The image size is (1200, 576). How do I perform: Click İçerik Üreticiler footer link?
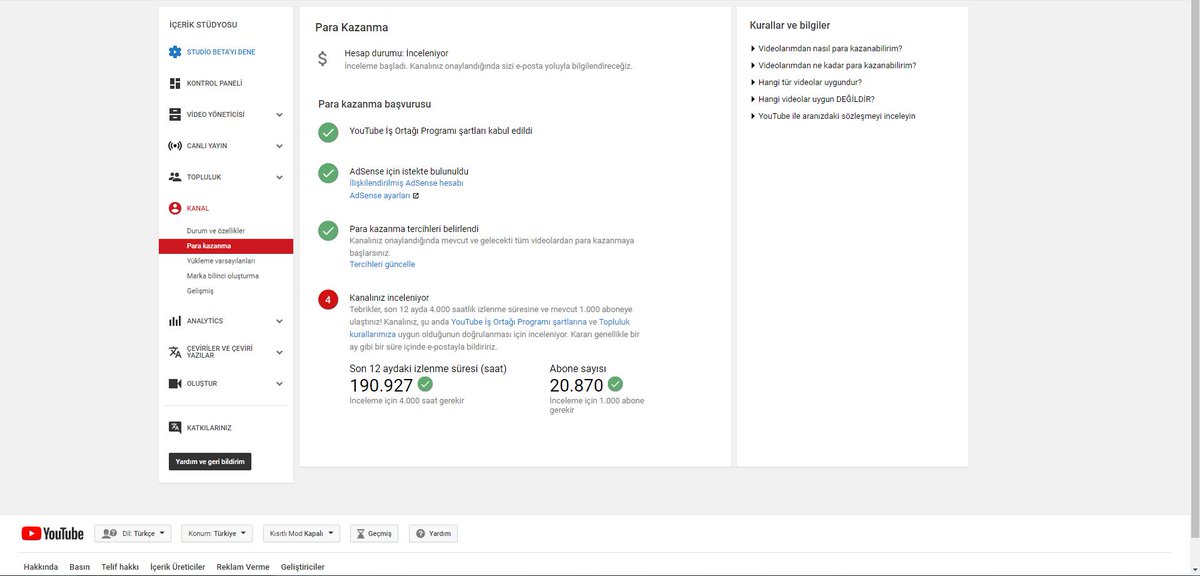pos(177,567)
